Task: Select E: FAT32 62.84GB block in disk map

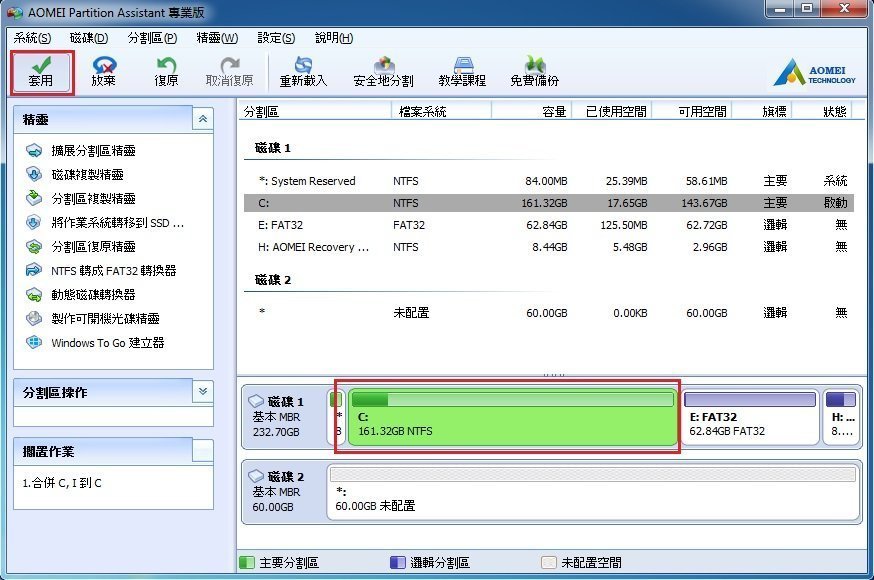Action: pyautogui.click(x=750, y=417)
